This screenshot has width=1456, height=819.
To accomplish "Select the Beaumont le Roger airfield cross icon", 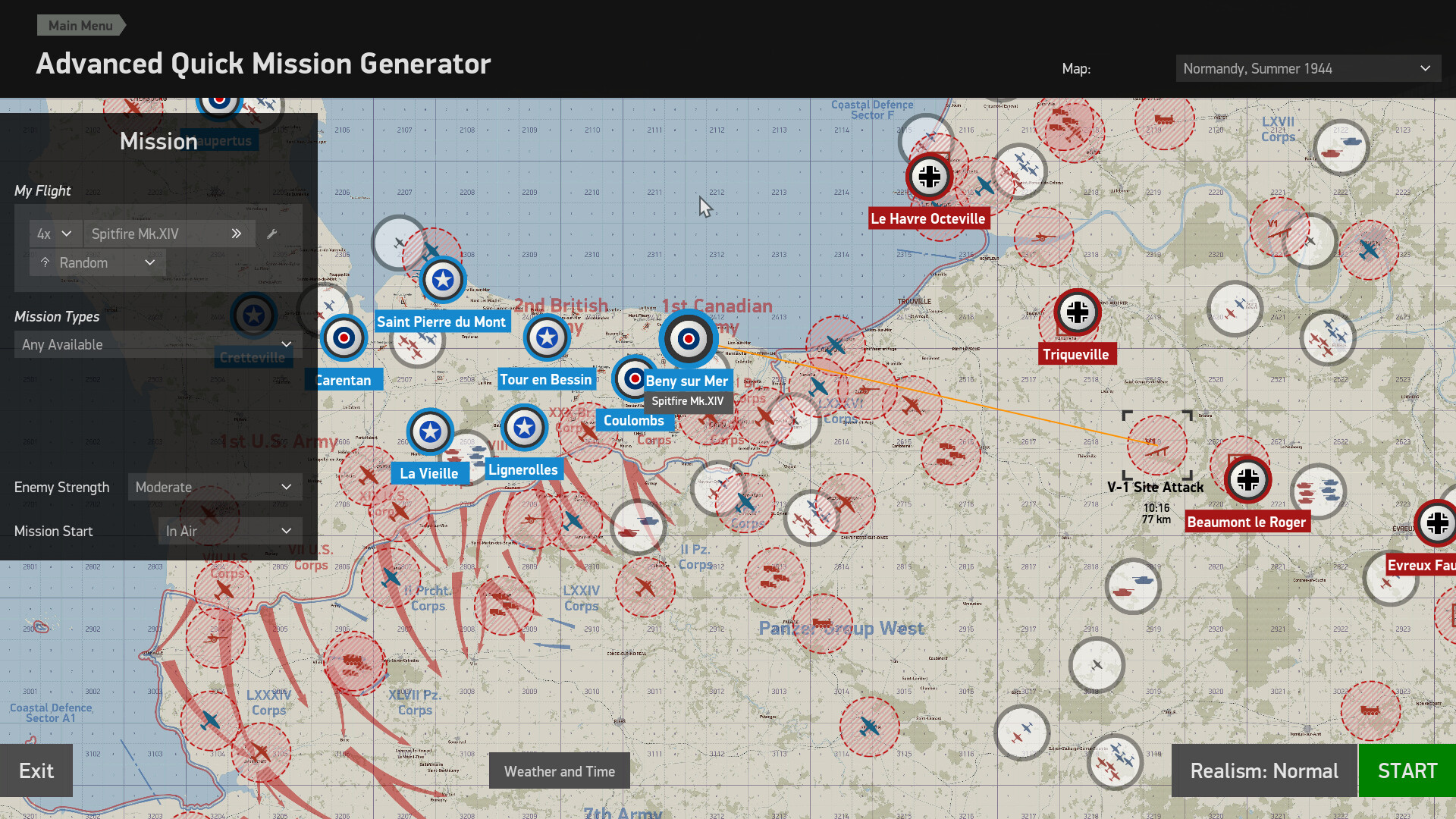I will click(1247, 479).
